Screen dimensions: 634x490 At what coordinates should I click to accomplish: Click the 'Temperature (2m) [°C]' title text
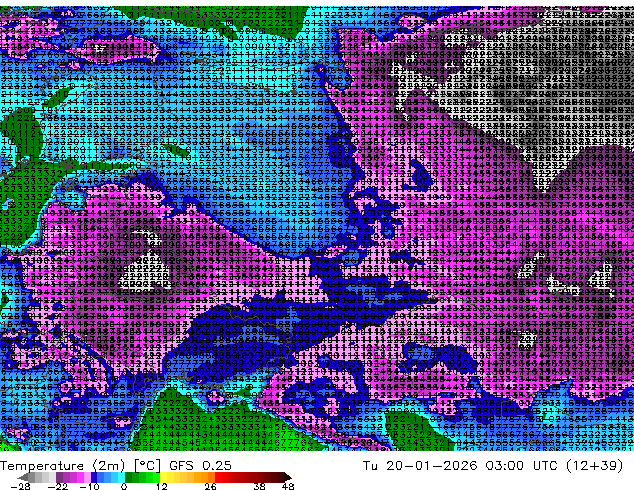click(80, 466)
